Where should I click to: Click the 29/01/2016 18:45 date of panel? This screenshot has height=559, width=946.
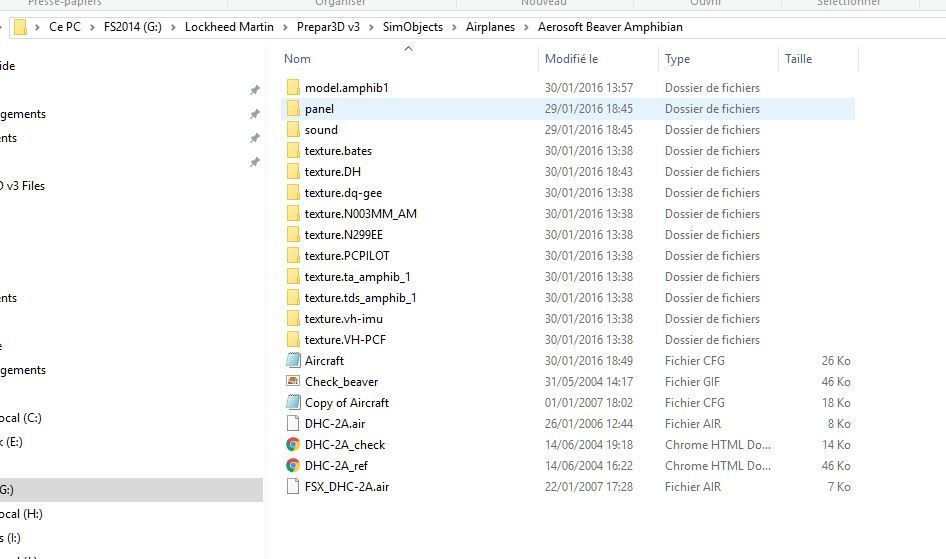pos(589,109)
